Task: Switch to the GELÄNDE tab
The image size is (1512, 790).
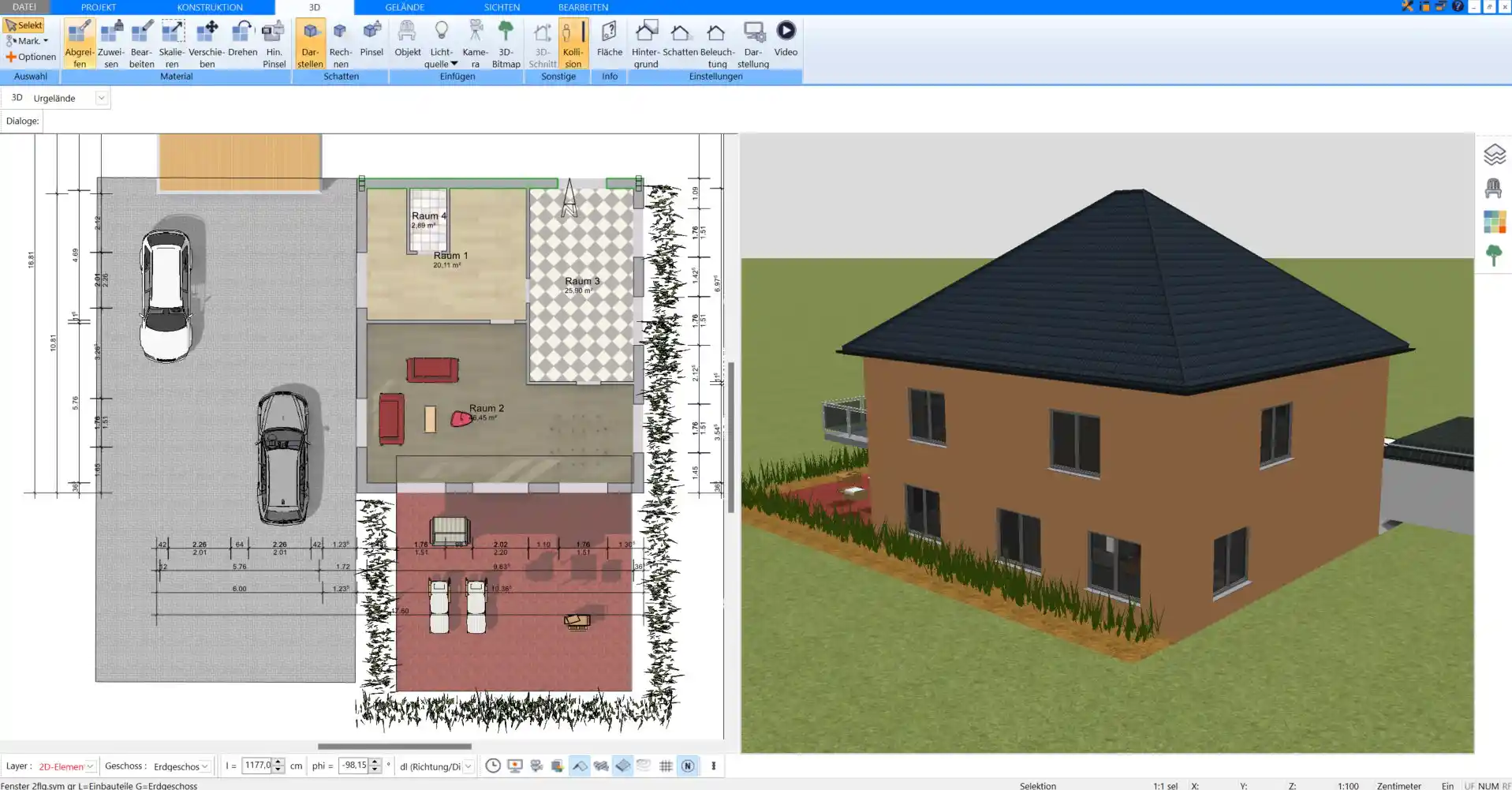Action: (405, 7)
